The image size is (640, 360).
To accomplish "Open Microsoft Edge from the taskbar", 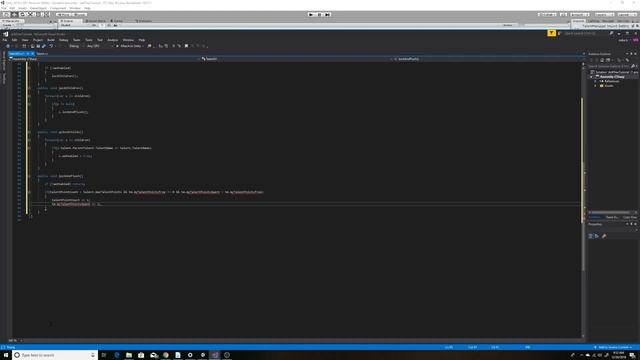I will click(x=117, y=355).
